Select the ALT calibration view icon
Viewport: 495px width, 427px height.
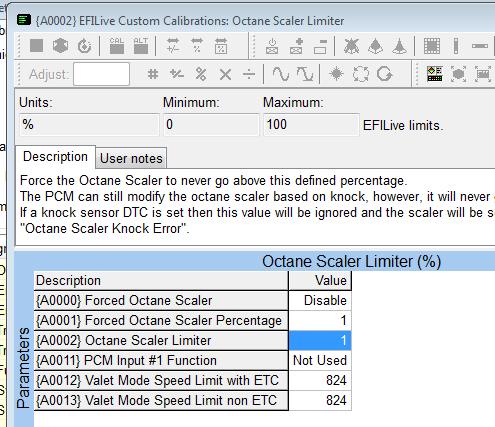click(141, 46)
